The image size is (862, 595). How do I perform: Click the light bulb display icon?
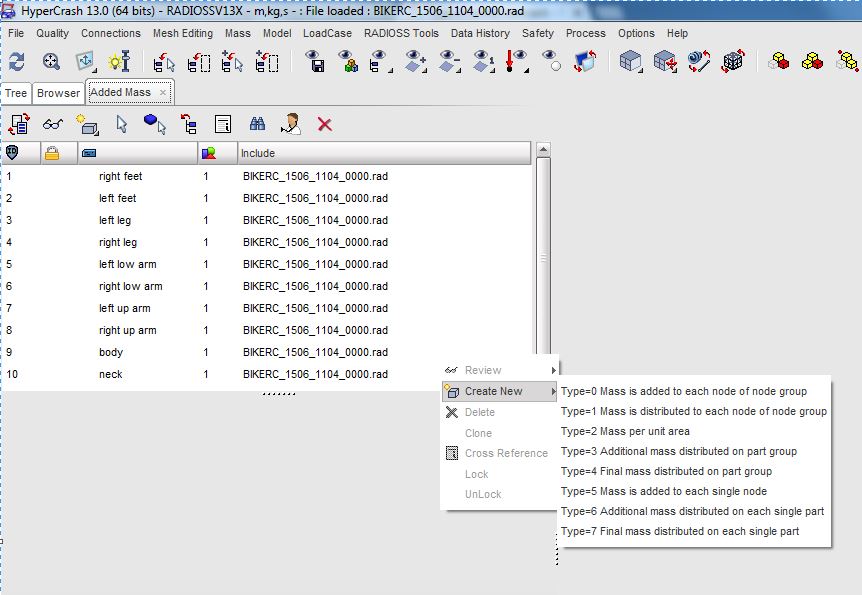tap(119, 62)
